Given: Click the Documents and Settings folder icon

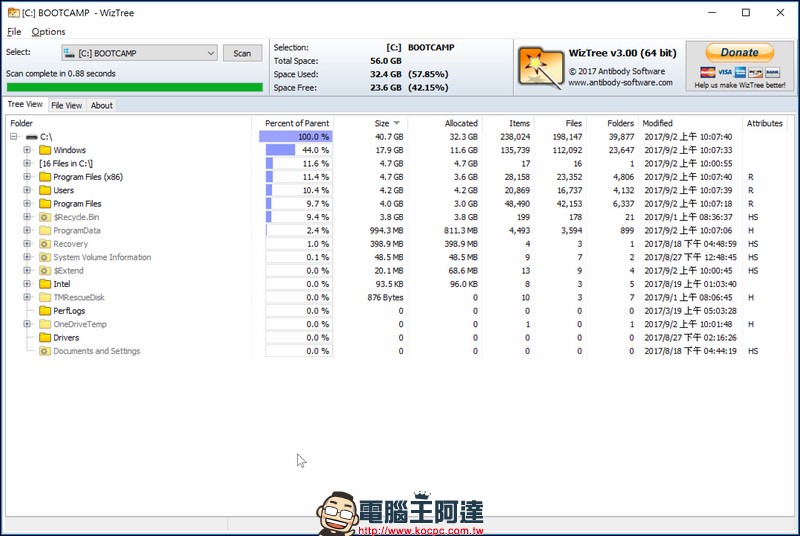Looking at the screenshot, I should click(x=45, y=351).
